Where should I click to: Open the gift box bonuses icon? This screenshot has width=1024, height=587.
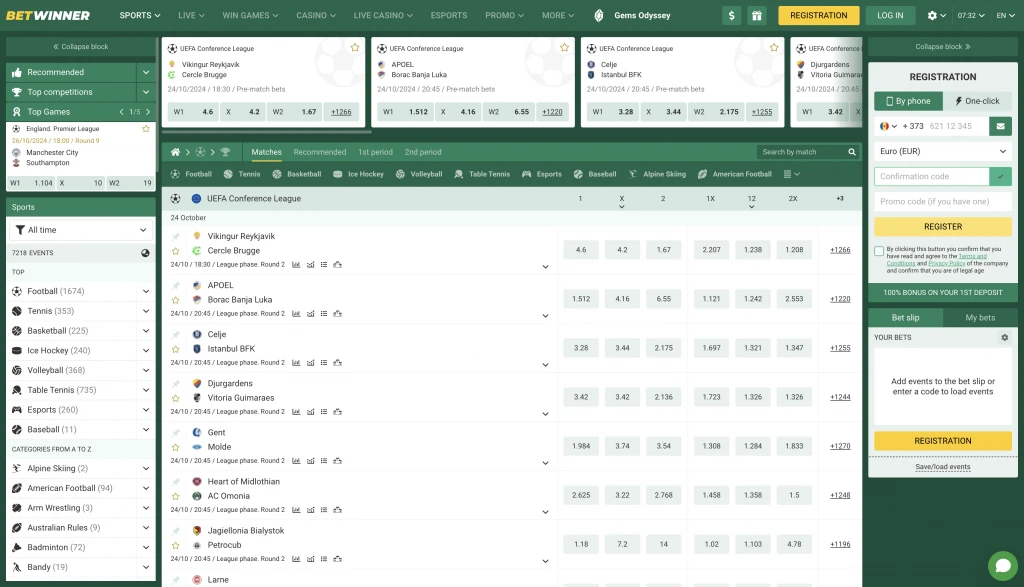click(756, 15)
